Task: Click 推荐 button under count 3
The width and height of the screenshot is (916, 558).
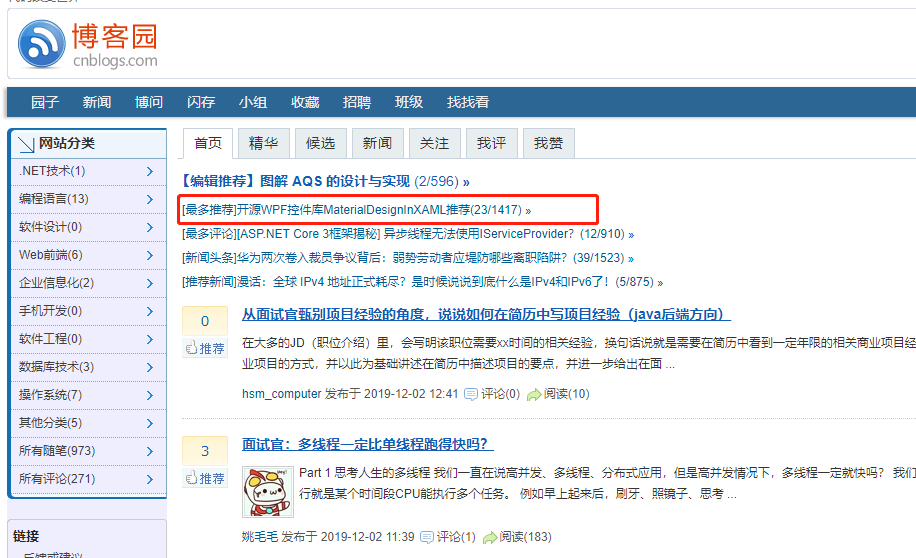Action: pyautogui.click(x=205, y=479)
